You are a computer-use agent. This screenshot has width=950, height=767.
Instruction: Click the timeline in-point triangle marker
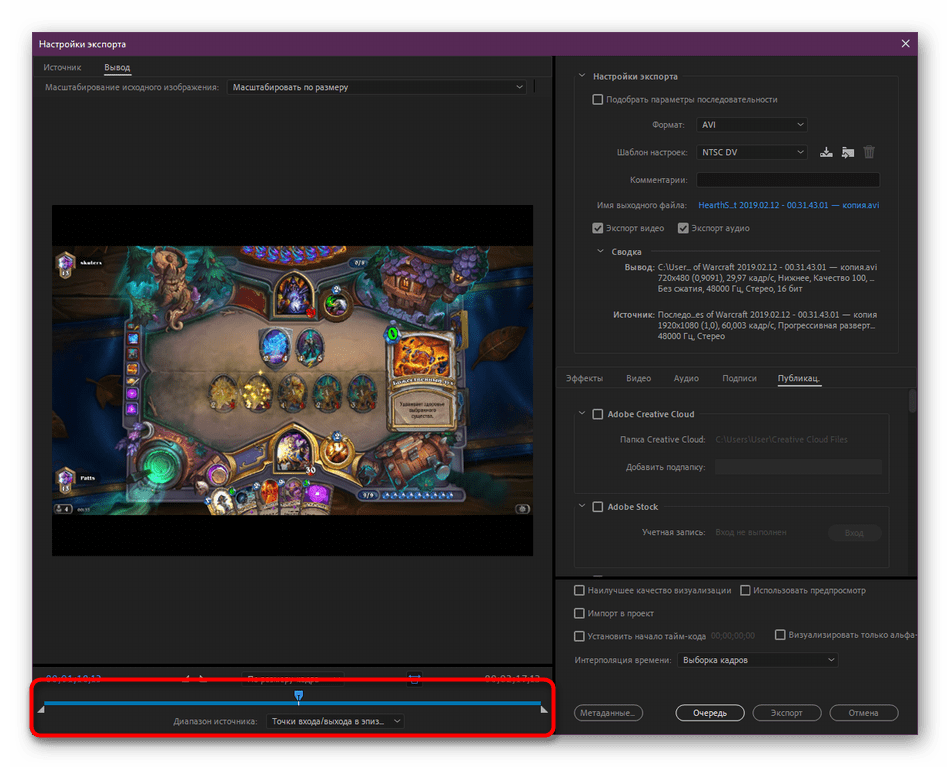41,709
